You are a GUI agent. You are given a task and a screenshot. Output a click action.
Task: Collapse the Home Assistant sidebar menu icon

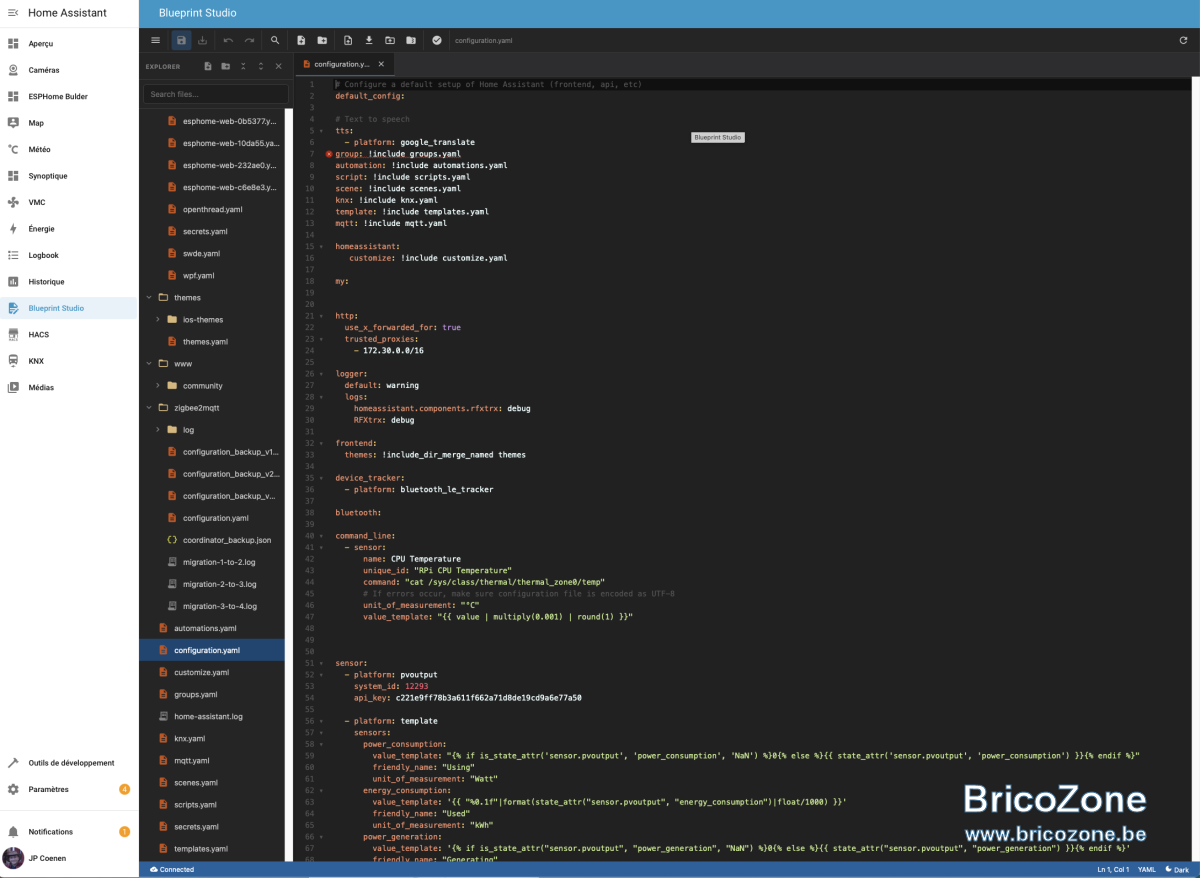click(x=13, y=13)
